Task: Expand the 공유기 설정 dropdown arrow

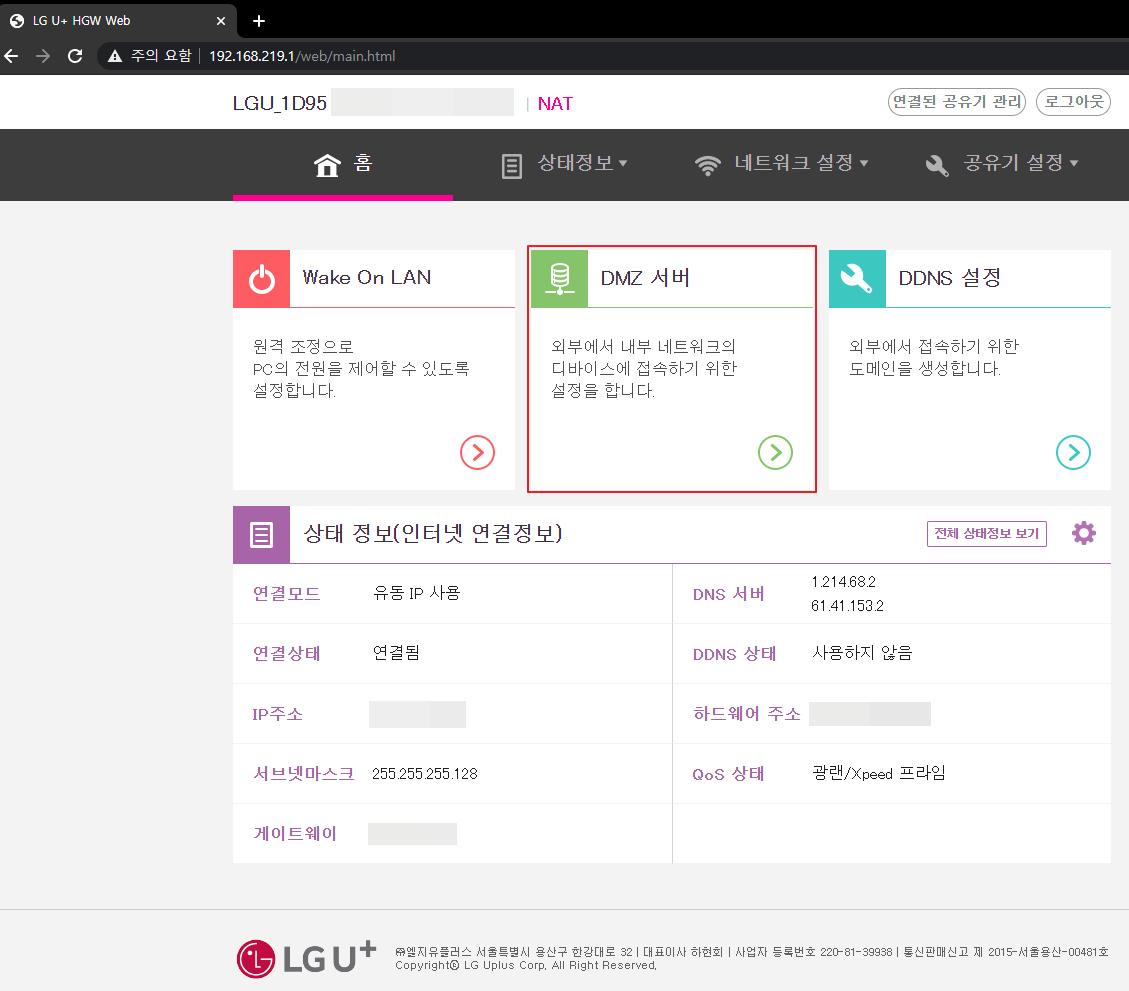Action: pyautogui.click(x=1074, y=163)
